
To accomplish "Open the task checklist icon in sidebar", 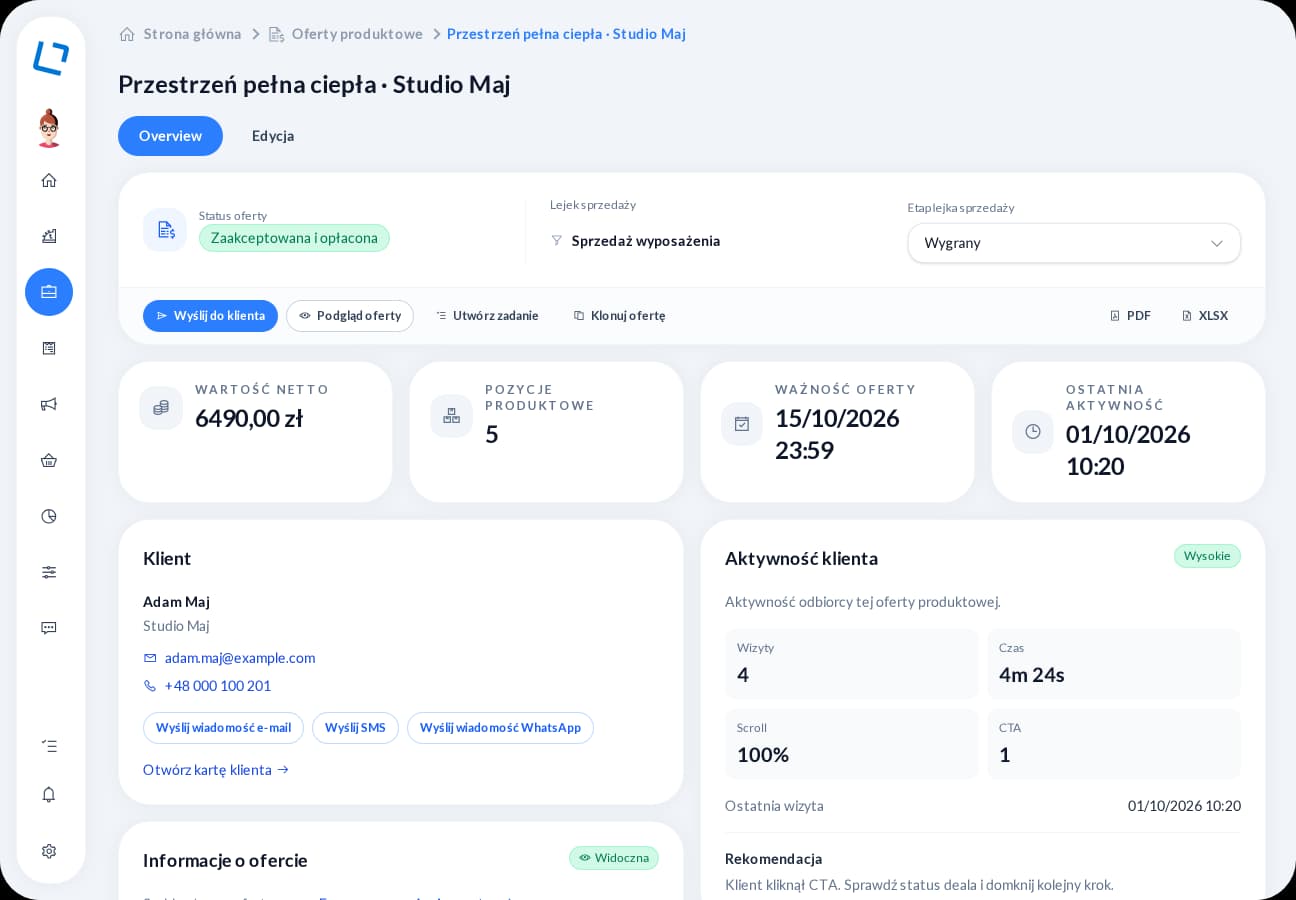I will pos(49,746).
